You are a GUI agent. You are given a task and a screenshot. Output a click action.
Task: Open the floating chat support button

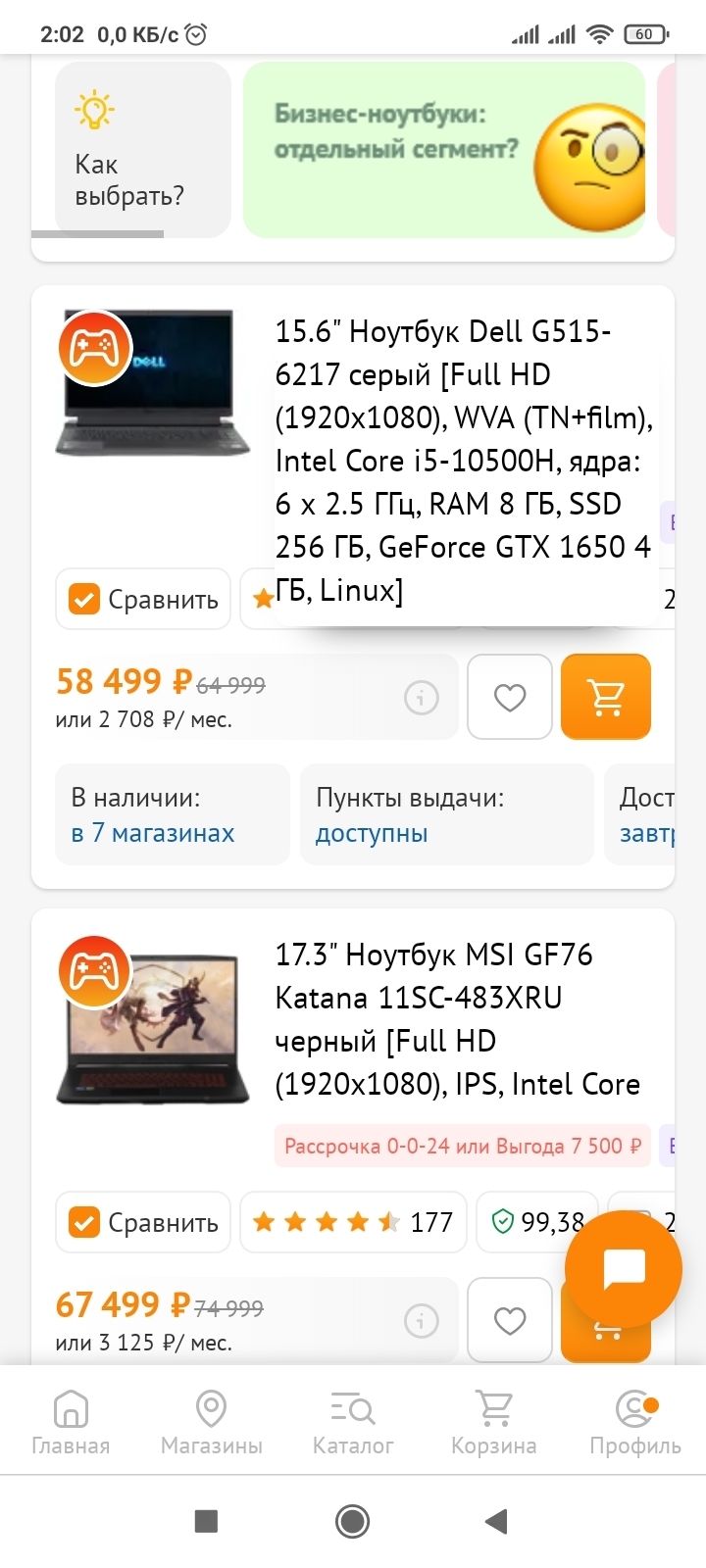(624, 1269)
